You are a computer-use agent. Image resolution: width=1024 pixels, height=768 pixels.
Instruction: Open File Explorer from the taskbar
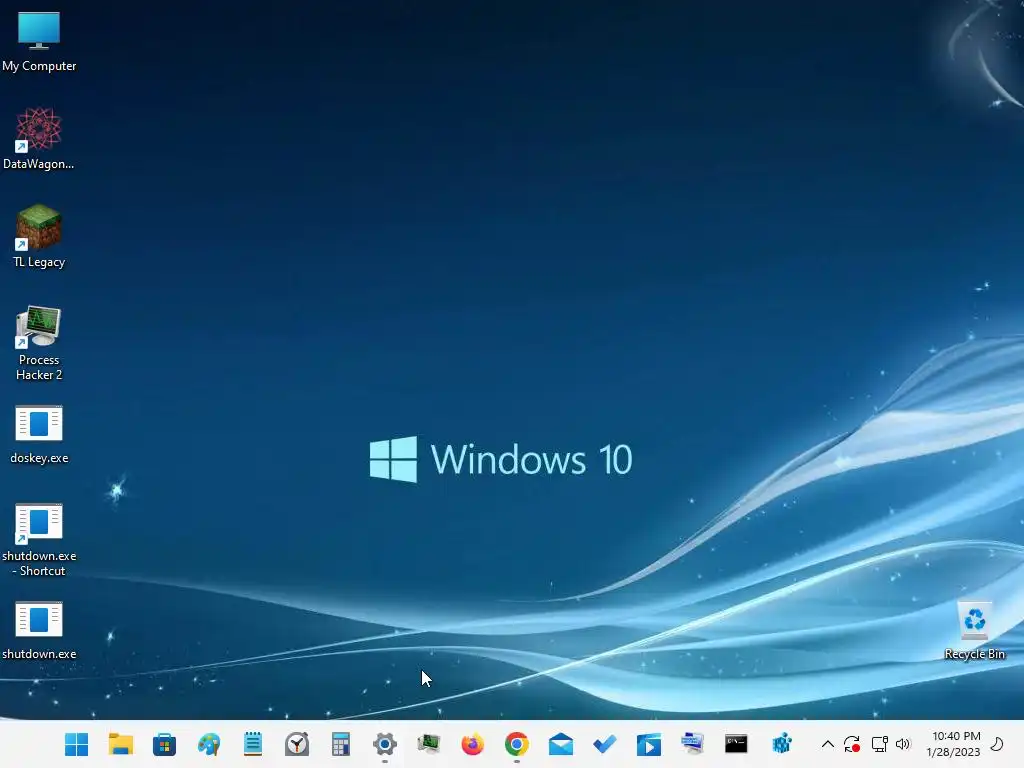[x=121, y=744]
